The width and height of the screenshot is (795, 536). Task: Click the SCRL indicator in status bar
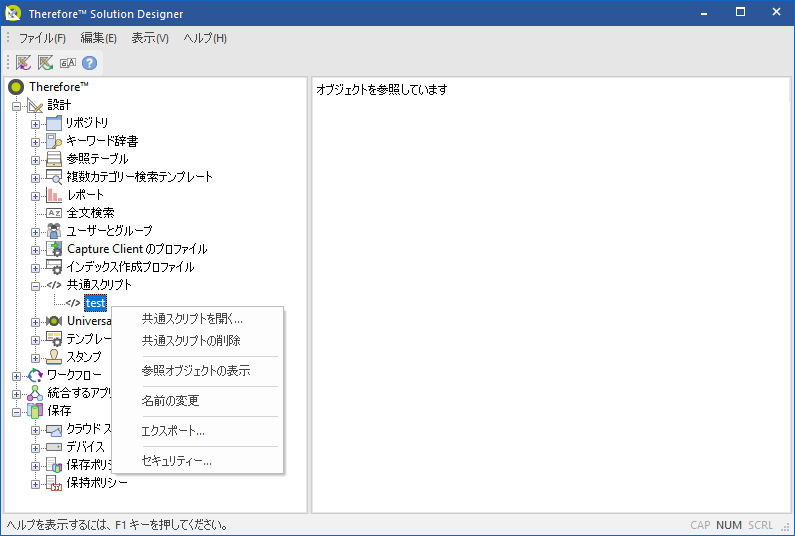pos(761,525)
